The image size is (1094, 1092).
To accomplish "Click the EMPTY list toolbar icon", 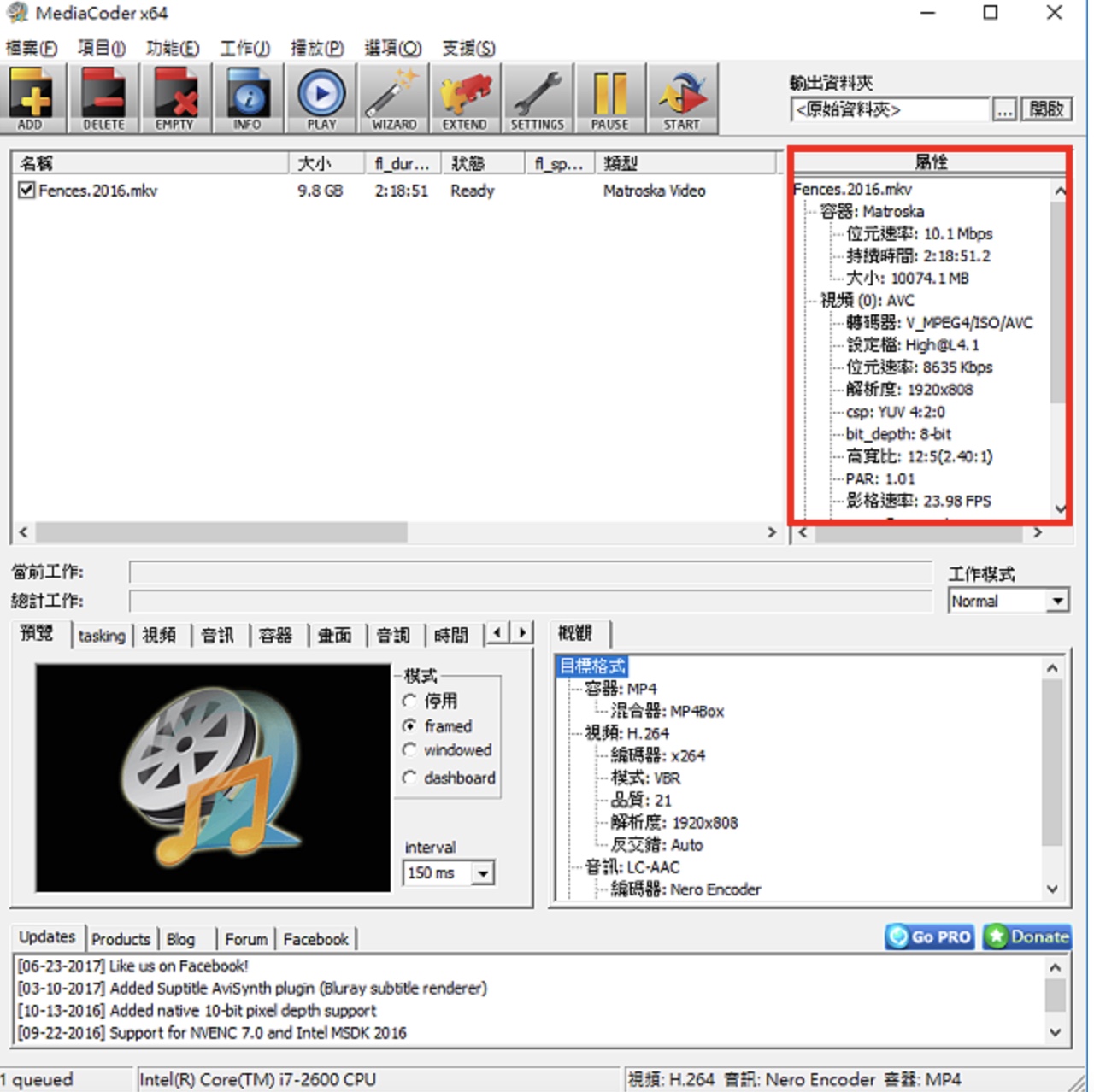I will point(174,98).
